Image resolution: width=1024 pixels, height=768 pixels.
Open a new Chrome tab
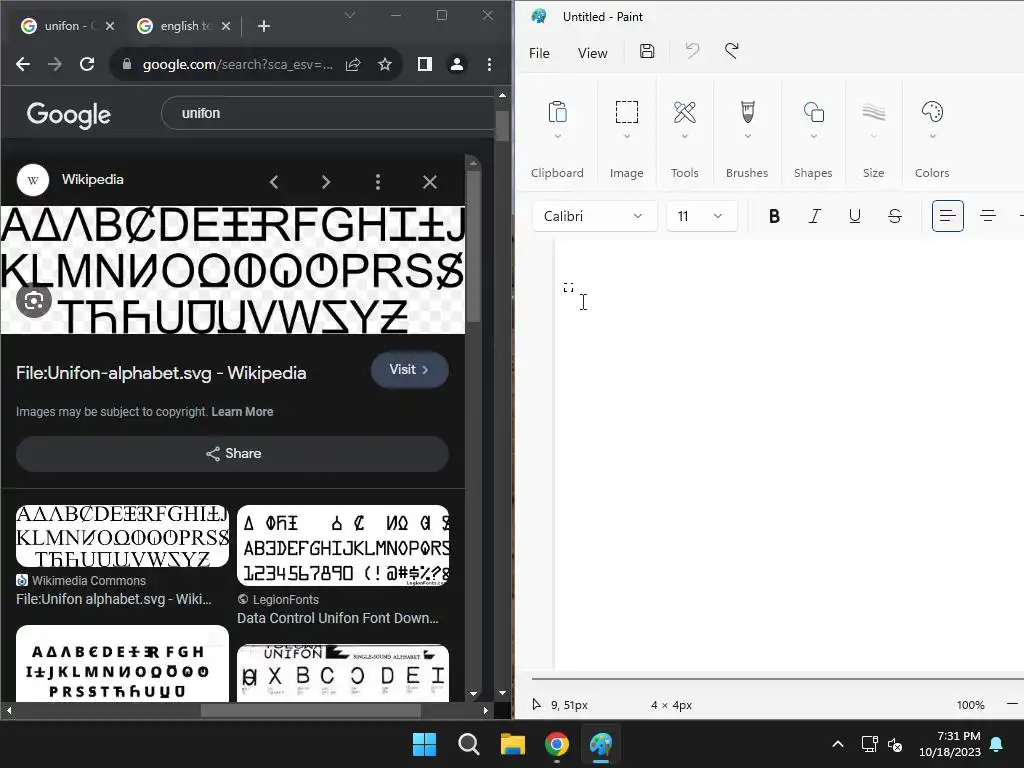click(264, 26)
